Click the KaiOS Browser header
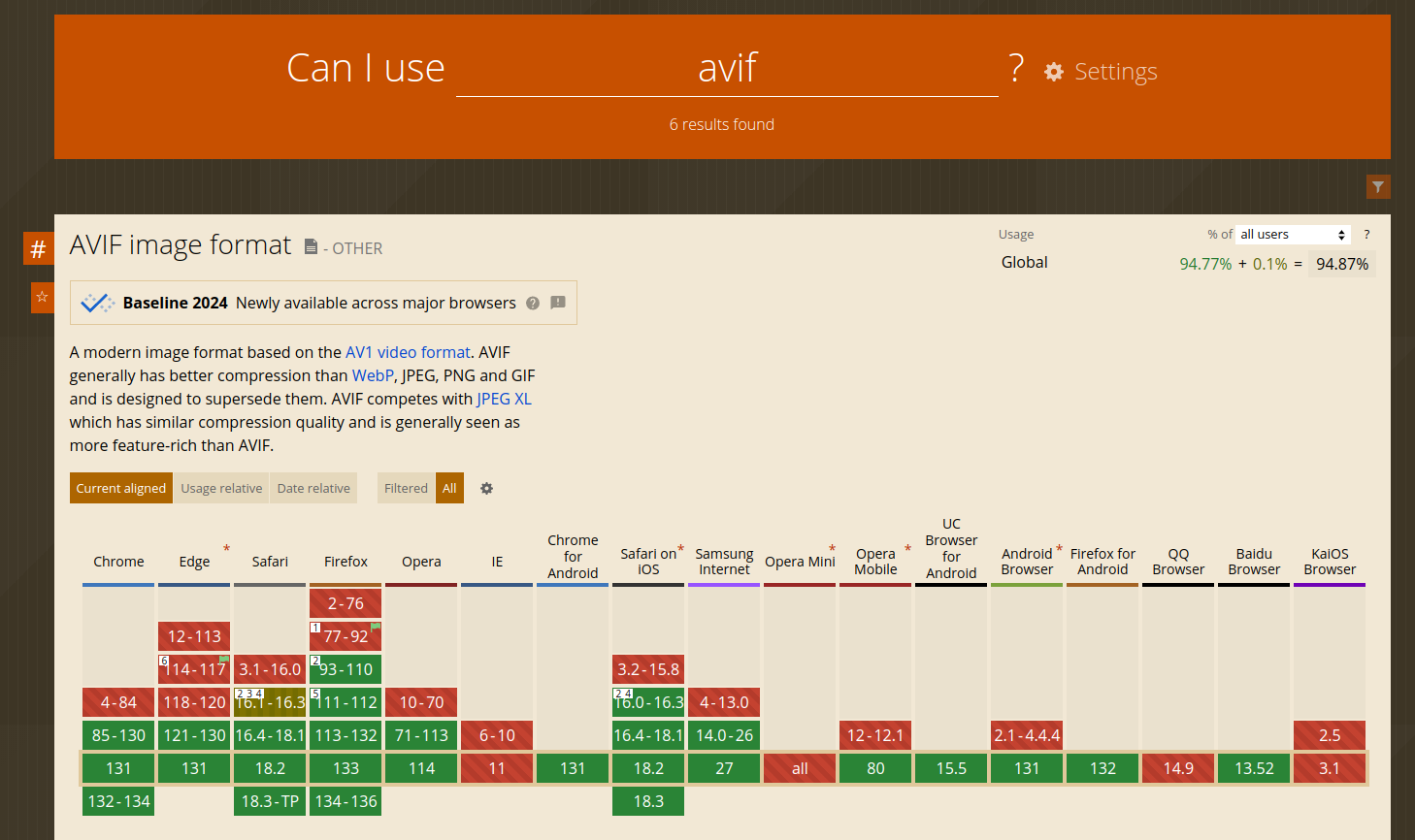This screenshot has height=840, width=1415. (x=1330, y=562)
